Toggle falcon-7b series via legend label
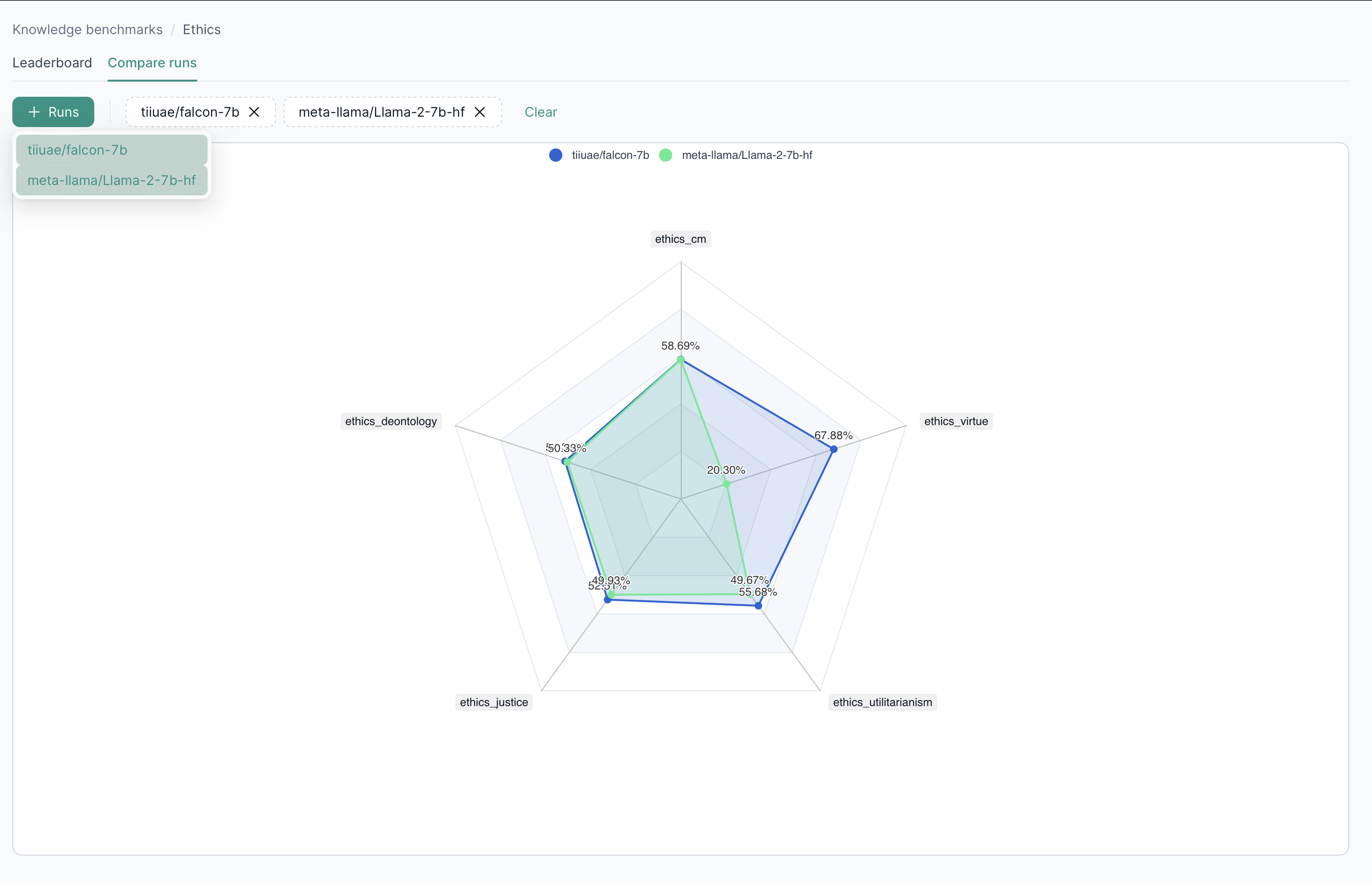1372x884 pixels. [x=610, y=155]
